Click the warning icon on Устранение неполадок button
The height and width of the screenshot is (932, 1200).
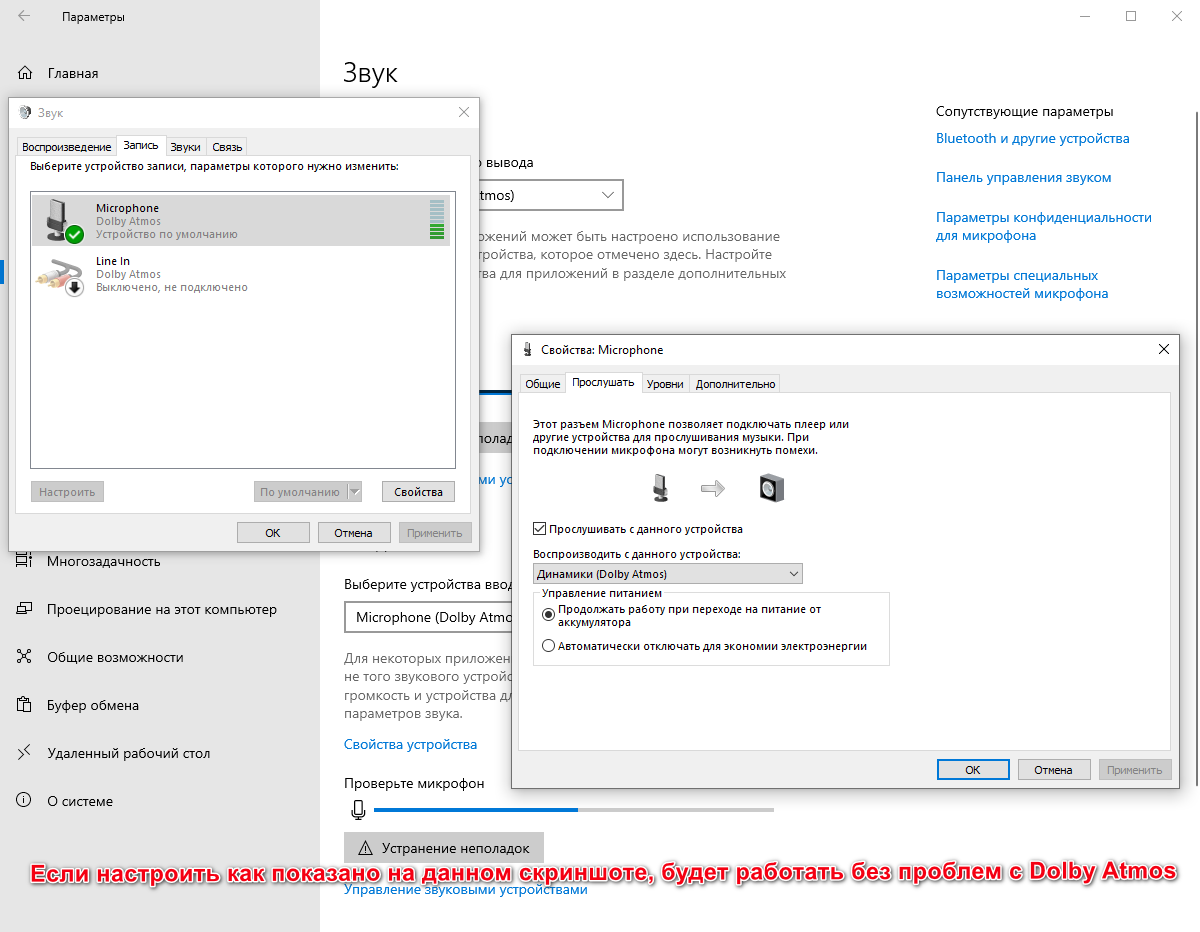pyautogui.click(x=365, y=848)
